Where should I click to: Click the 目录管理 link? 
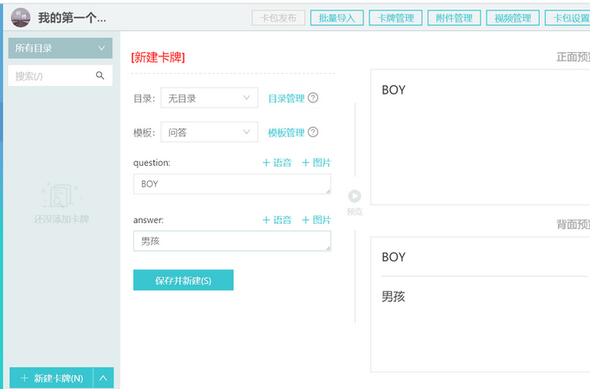[x=286, y=98]
